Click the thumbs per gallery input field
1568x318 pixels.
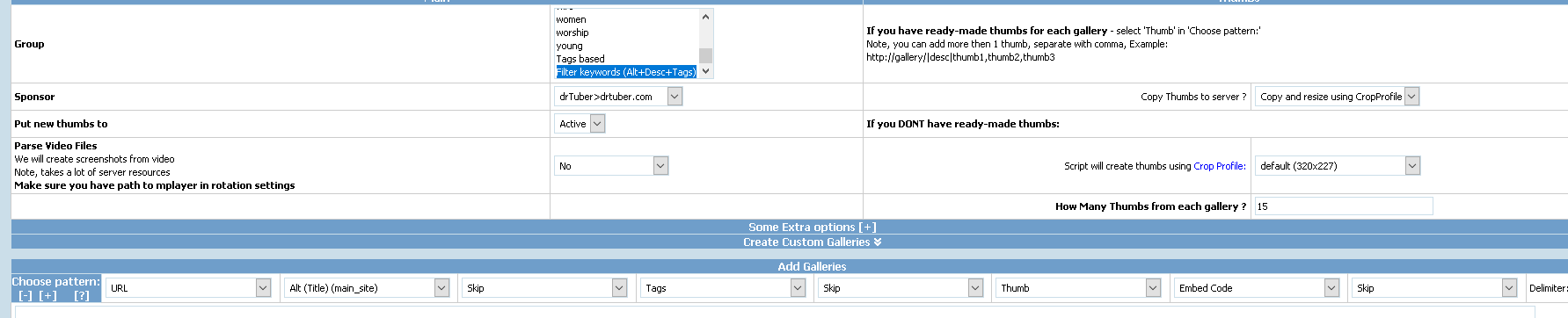(x=1343, y=206)
